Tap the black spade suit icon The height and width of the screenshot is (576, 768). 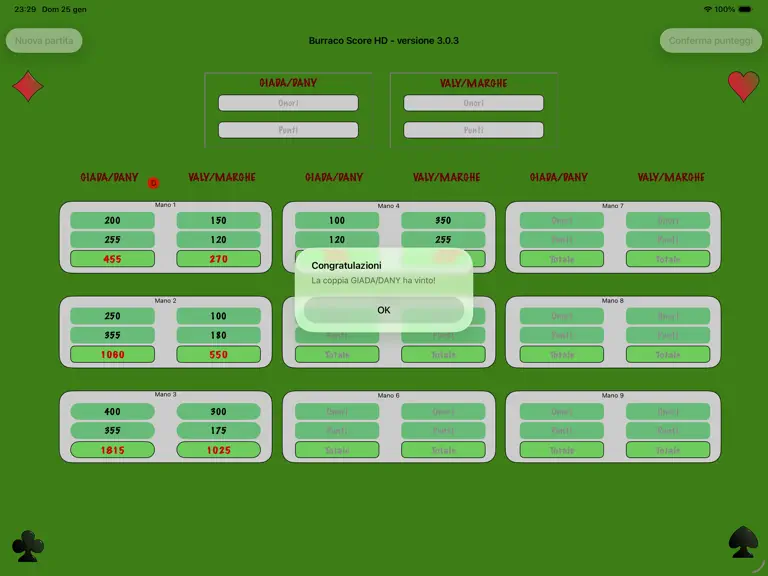(743, 542)
